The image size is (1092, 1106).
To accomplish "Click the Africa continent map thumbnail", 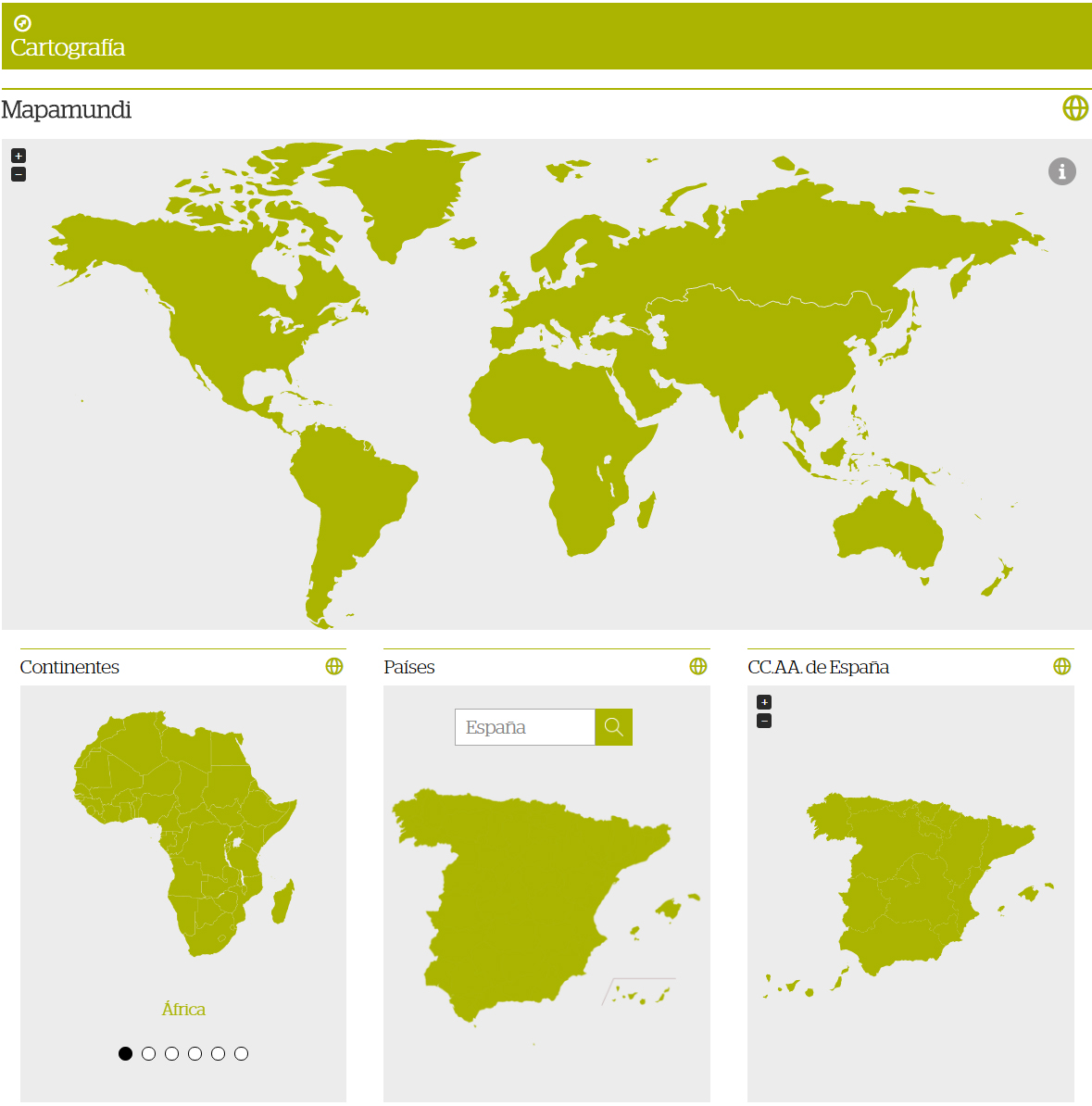I will 183,834.
